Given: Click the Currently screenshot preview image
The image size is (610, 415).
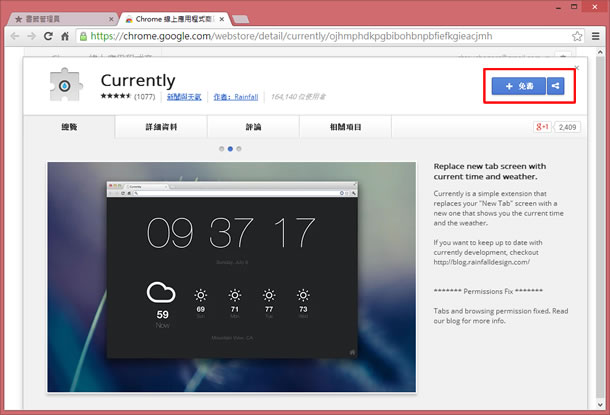Looking at the screenshot, I should pos(231,277).
